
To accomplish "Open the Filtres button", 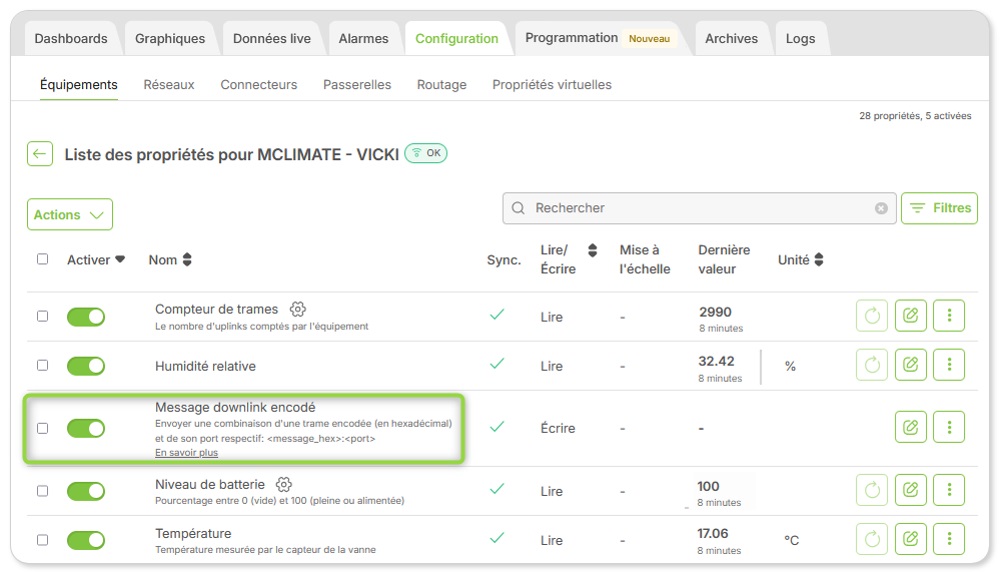I will pos(939,208).
